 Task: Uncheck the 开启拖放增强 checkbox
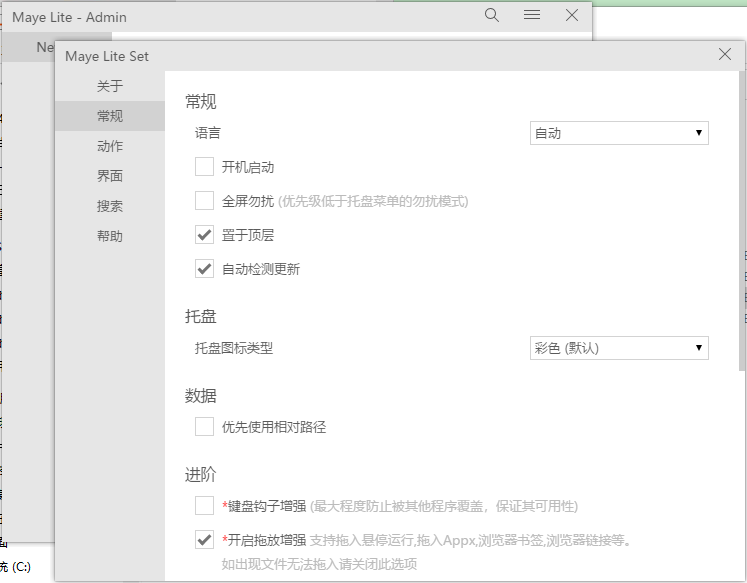tap(204, 540)
